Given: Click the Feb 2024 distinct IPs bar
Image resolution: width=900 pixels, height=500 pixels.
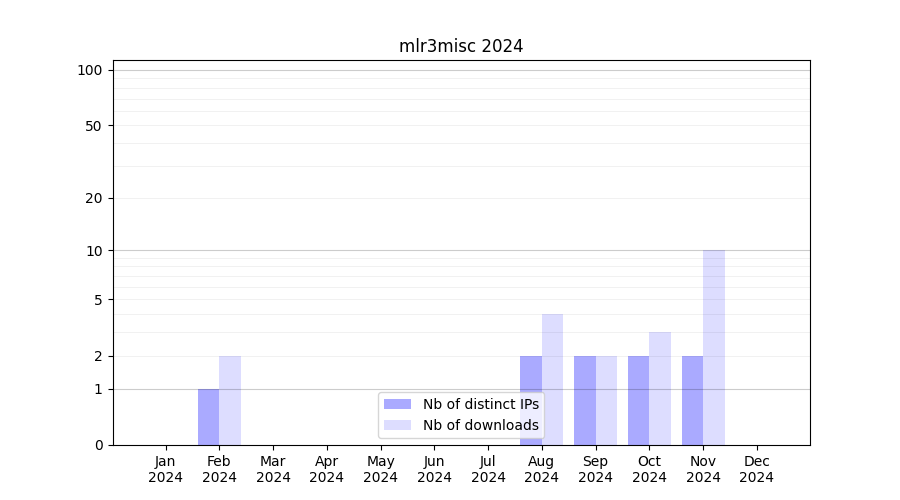Looking at the screenshot, I should pos(208,417).
